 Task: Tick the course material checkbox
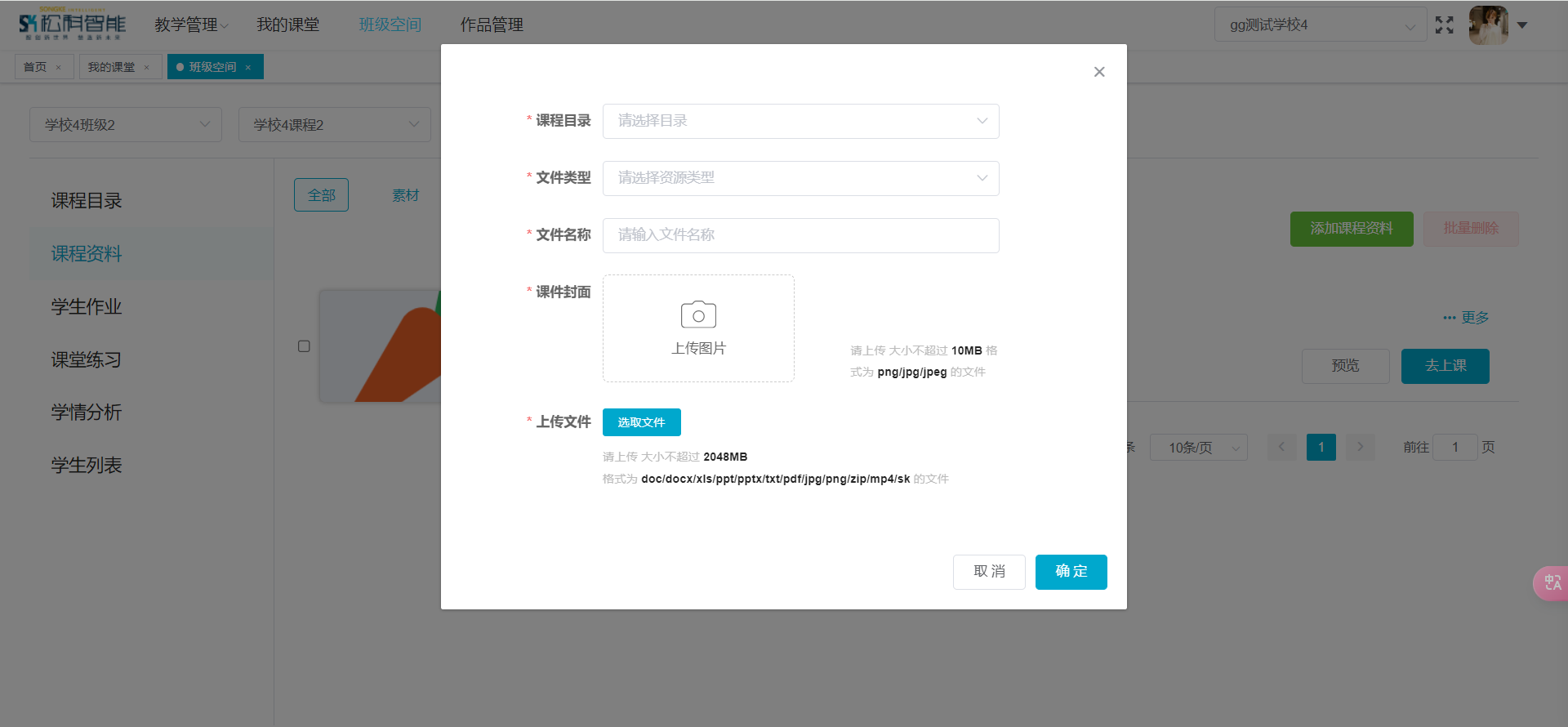(x=304, y=346)
